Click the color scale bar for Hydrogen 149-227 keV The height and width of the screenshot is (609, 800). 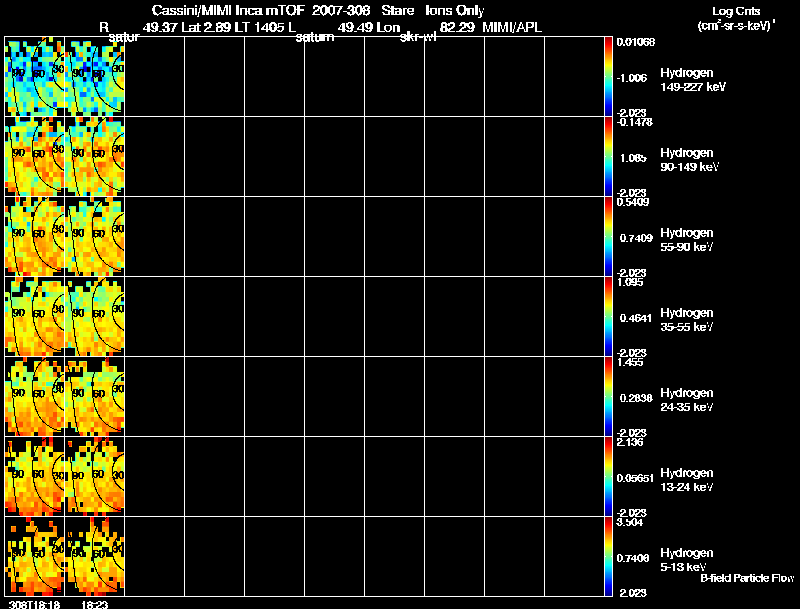(608, 77)
